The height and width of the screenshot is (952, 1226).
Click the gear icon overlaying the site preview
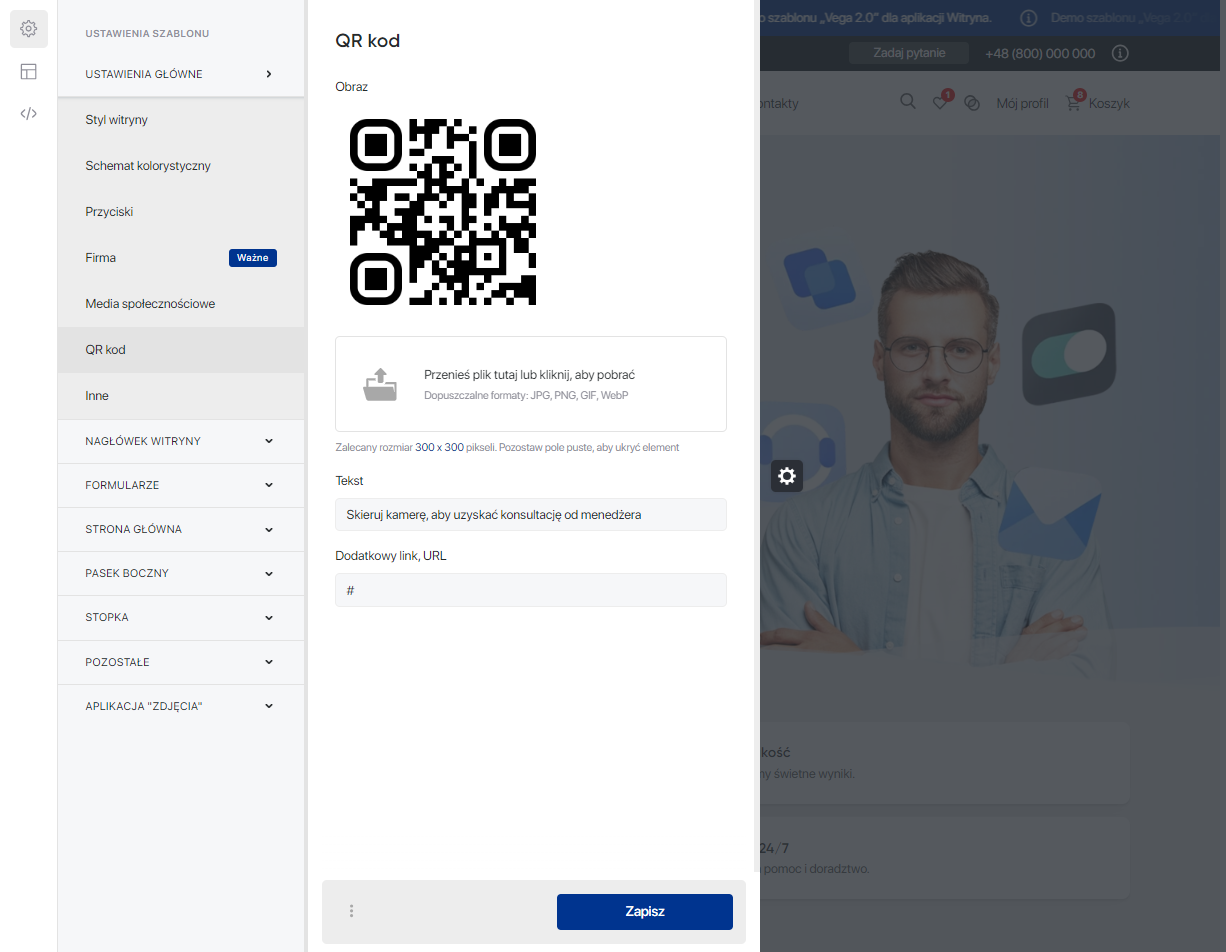(787, 476)
